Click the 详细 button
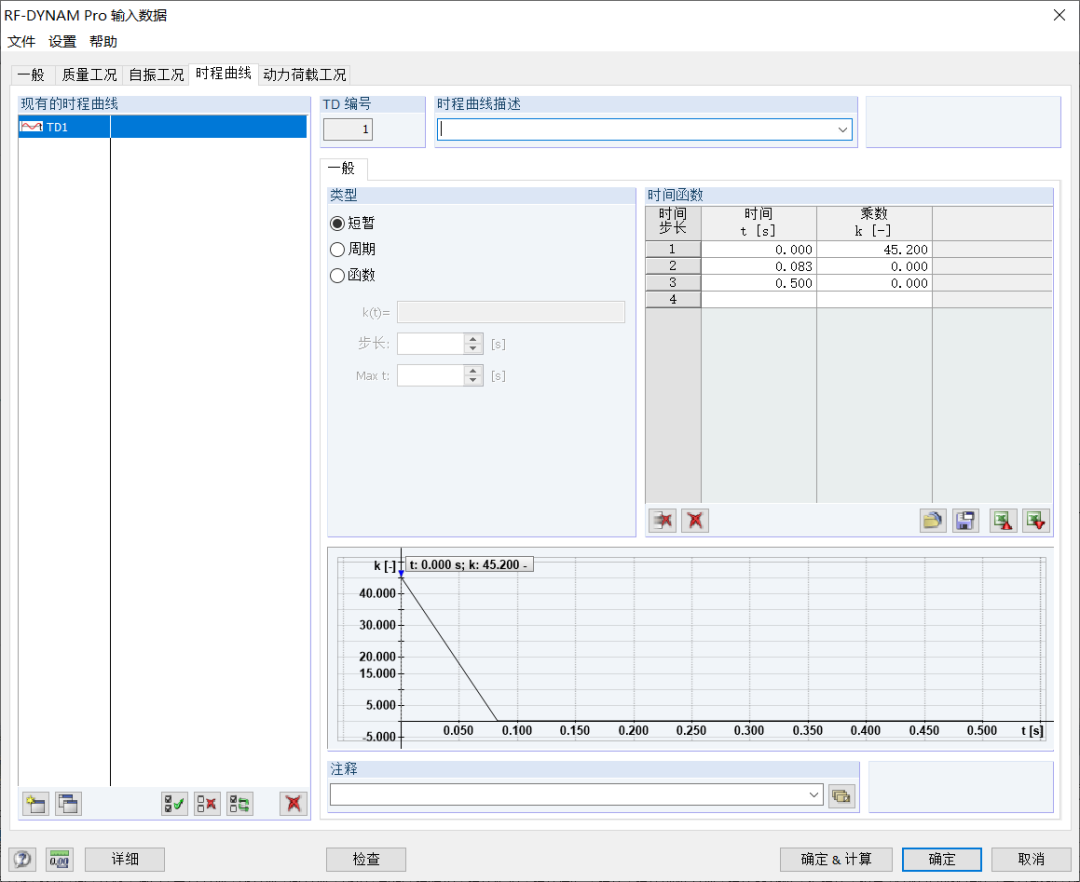 click(x=125, y=859)
